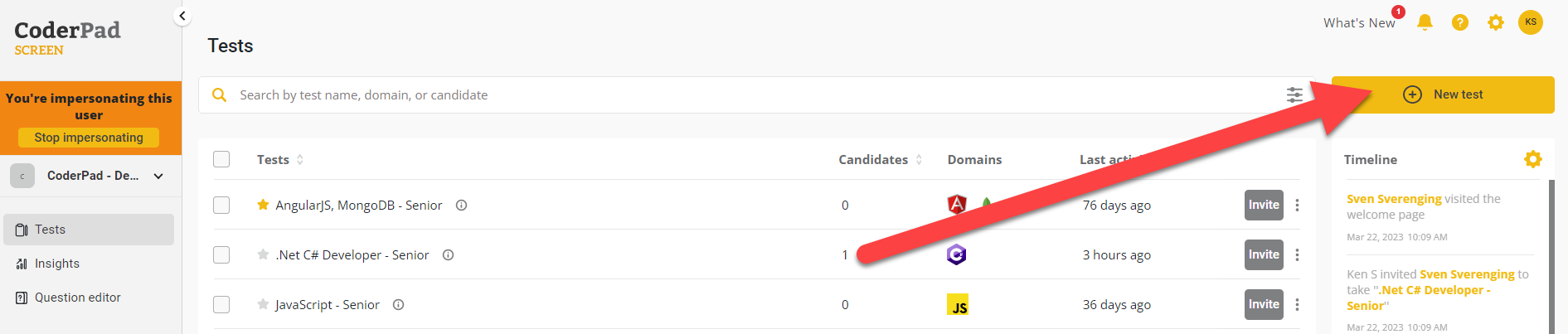Click Timeline settings gear icon

click(x=1532, y=159)
